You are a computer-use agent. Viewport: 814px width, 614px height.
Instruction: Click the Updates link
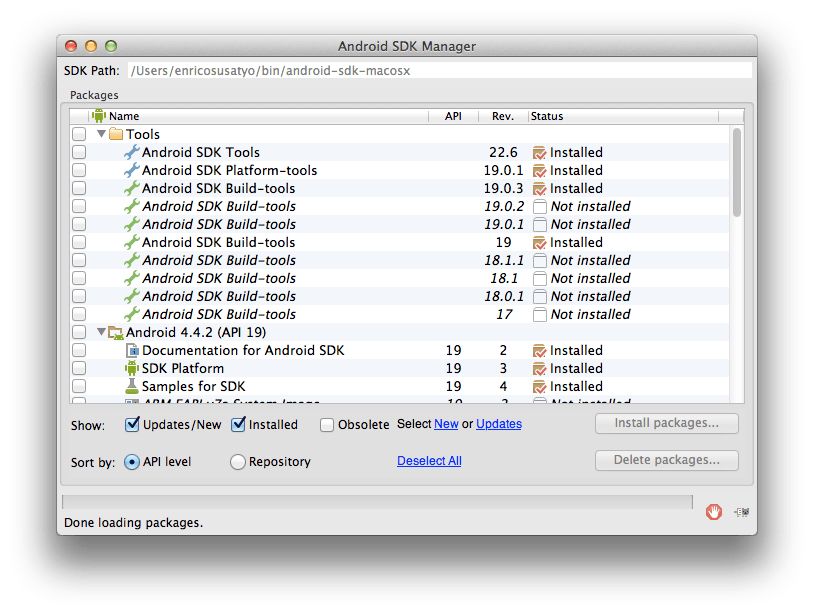click(499, 424)
